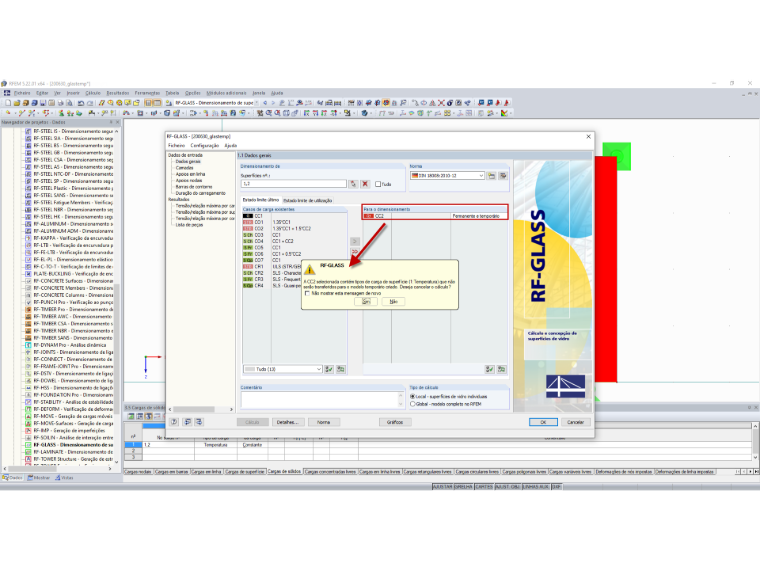This screenshot has height=570, width=760.
Task: Click the open file icon in main toolbar
Action: click(16, 103)
